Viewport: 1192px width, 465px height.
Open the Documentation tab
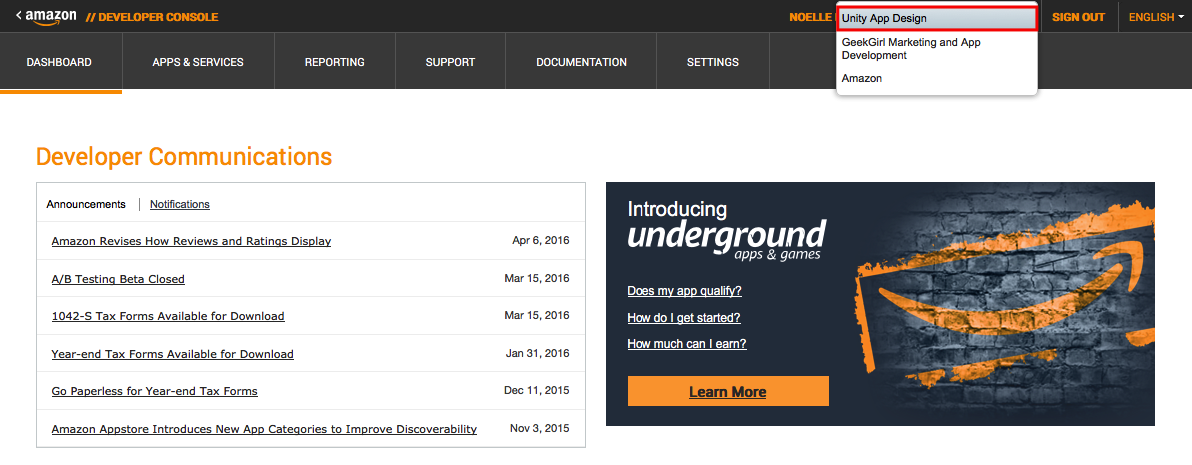click(581, 62)
